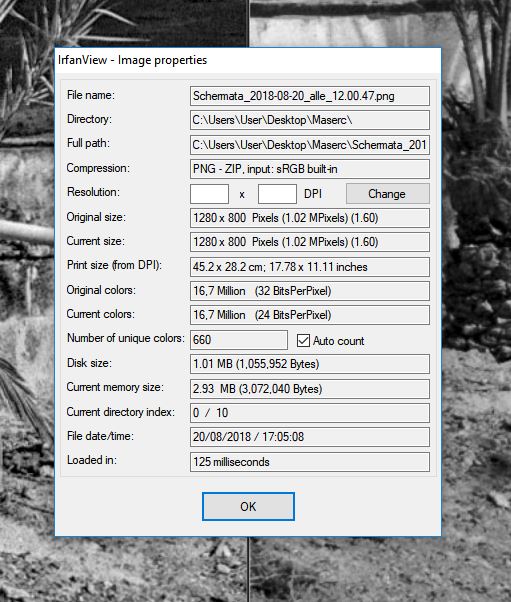The image size is (511, 602).
Task: Click the Current directory index field
Action: pyautogui.click(x=310, y=413)
